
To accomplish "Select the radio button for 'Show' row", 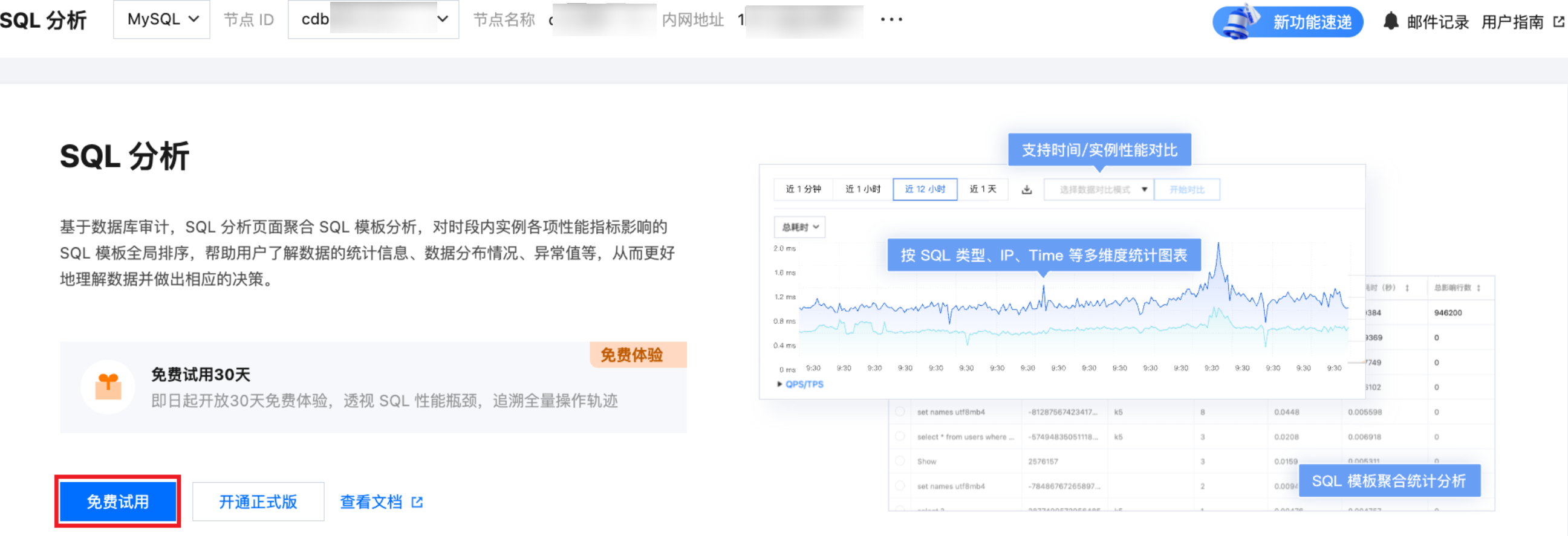I will click(x=900, y=461).
